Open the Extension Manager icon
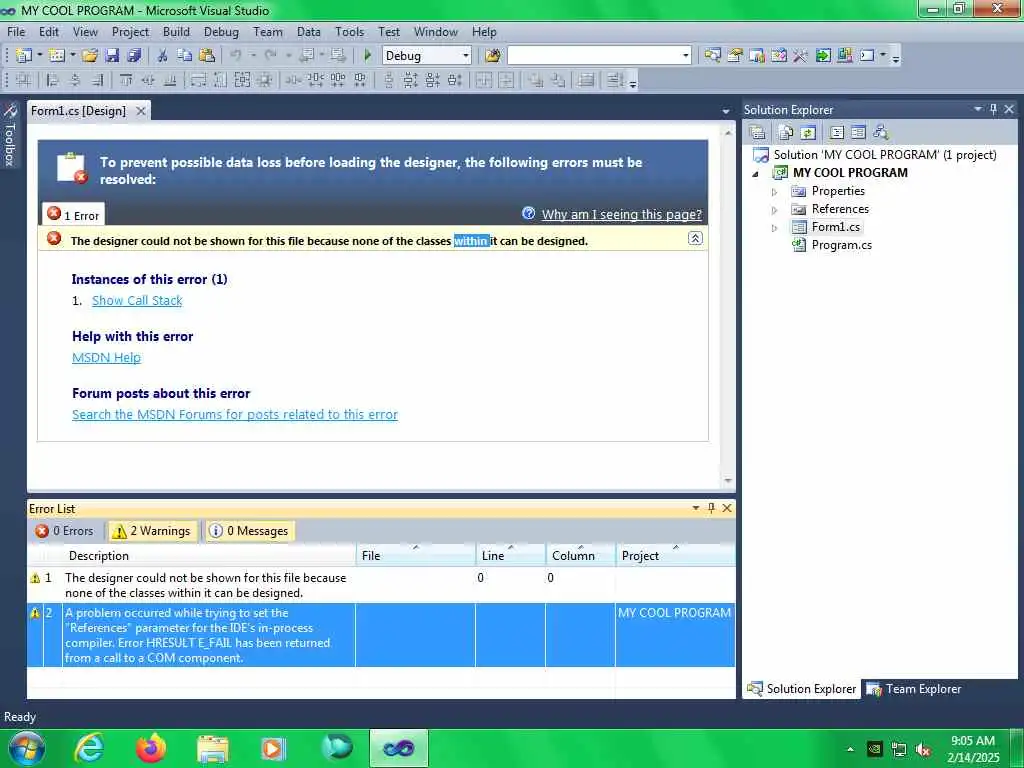This screenshot has width=1024, height=768. point(845,56)
